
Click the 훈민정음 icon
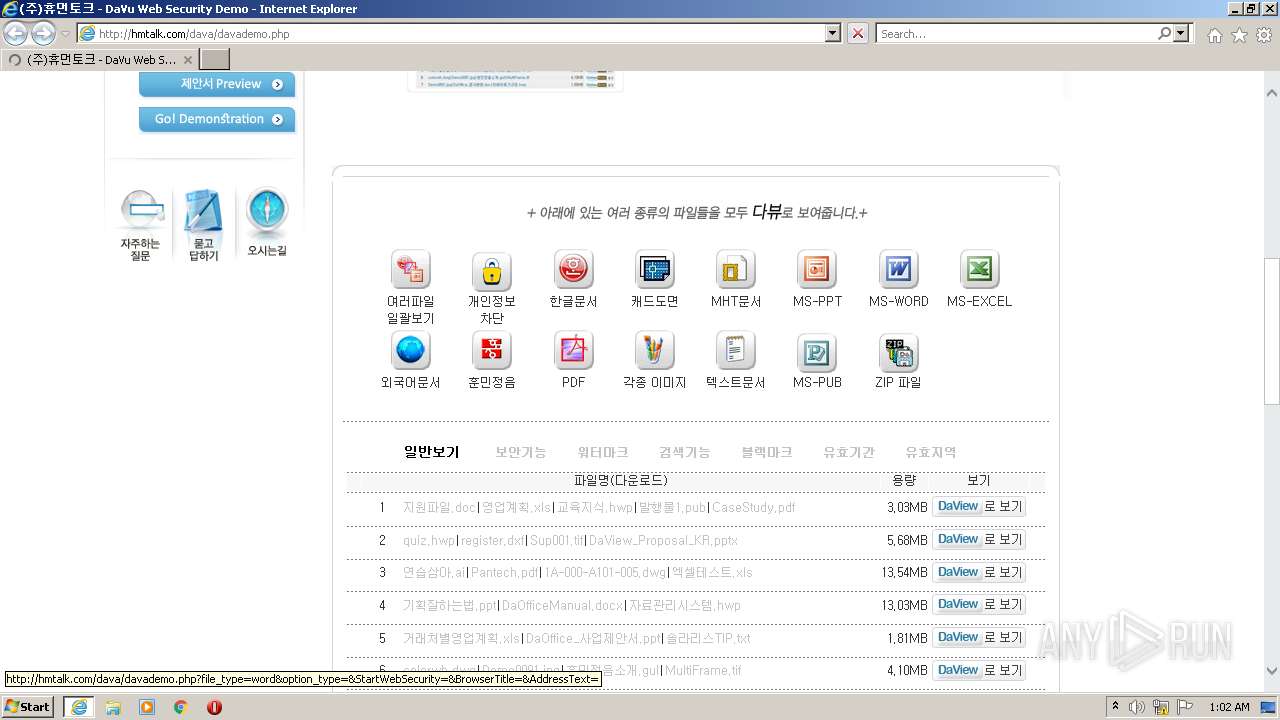pos(491,350)
